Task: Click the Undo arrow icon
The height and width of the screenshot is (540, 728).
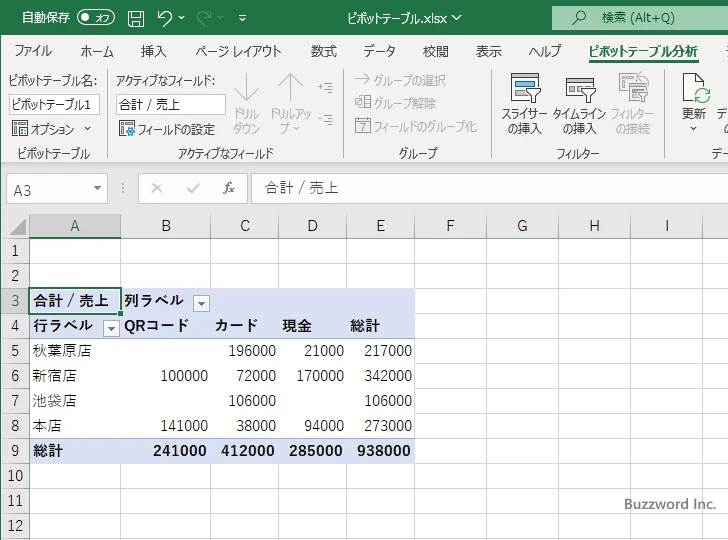Action: coord(164,18)
